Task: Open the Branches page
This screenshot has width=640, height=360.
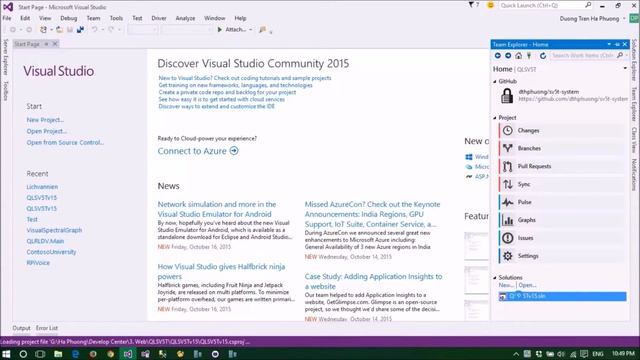Action: click(x=562, y=149)
